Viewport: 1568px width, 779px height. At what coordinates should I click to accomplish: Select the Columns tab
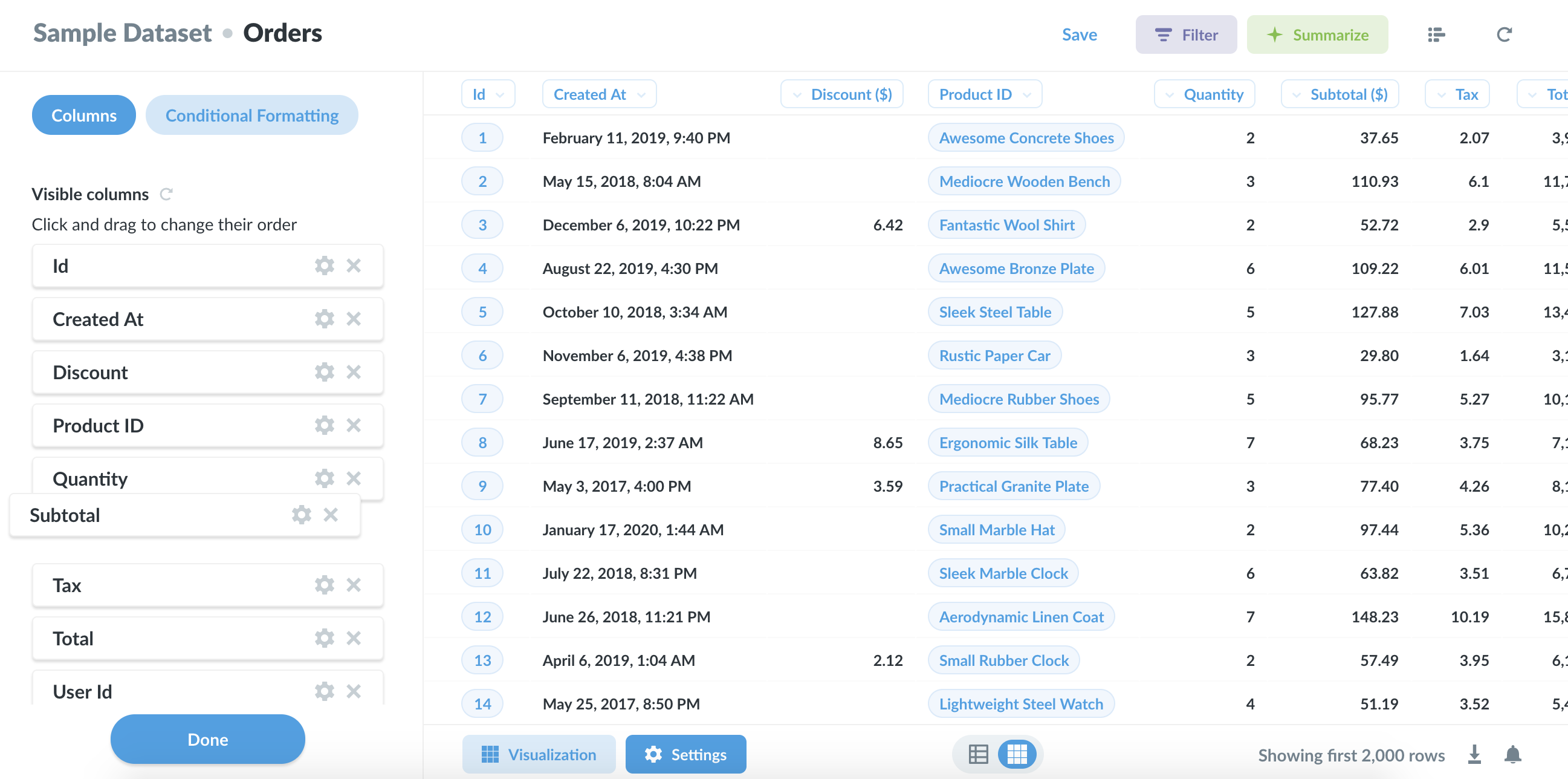(83, 115)
